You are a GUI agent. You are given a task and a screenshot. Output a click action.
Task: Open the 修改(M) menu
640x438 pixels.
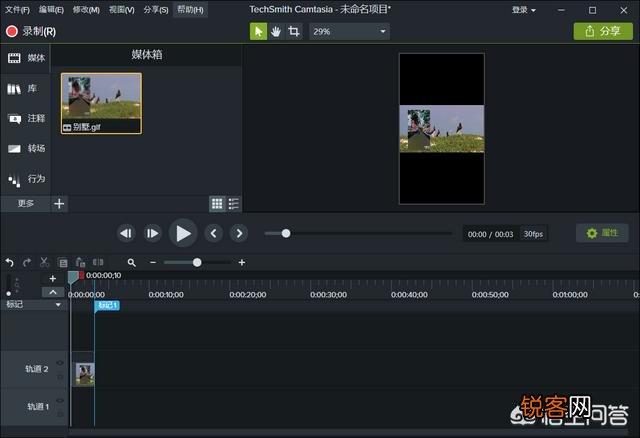(86, 9)
